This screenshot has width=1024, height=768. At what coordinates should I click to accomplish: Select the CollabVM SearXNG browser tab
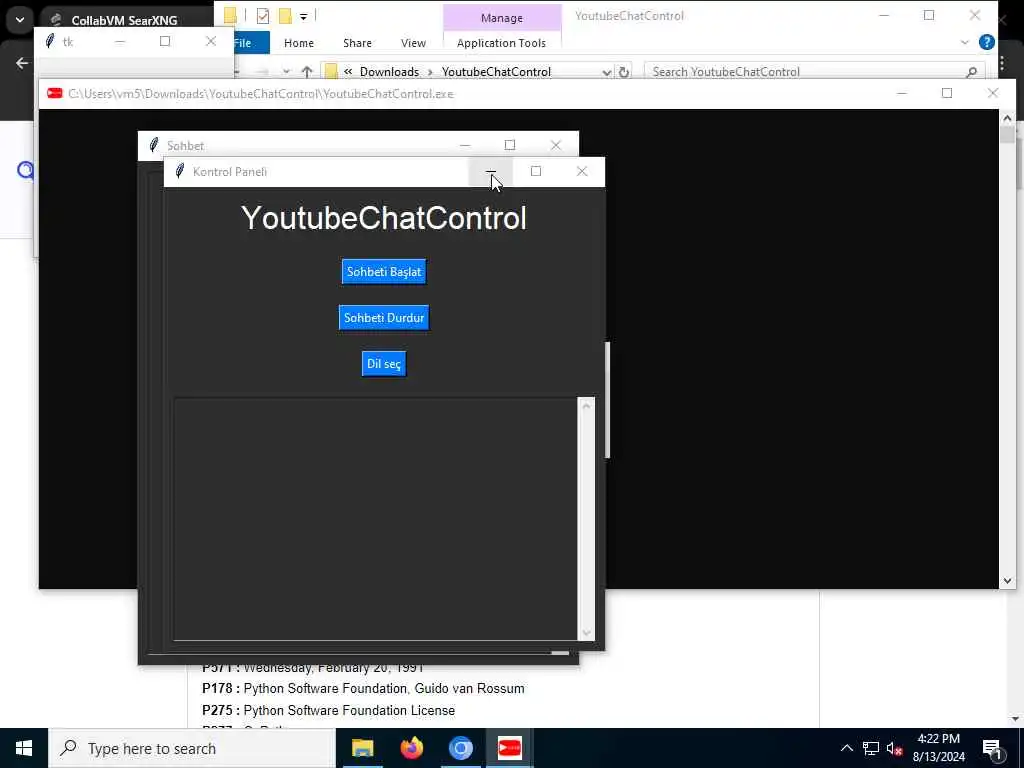pos(124,20)
